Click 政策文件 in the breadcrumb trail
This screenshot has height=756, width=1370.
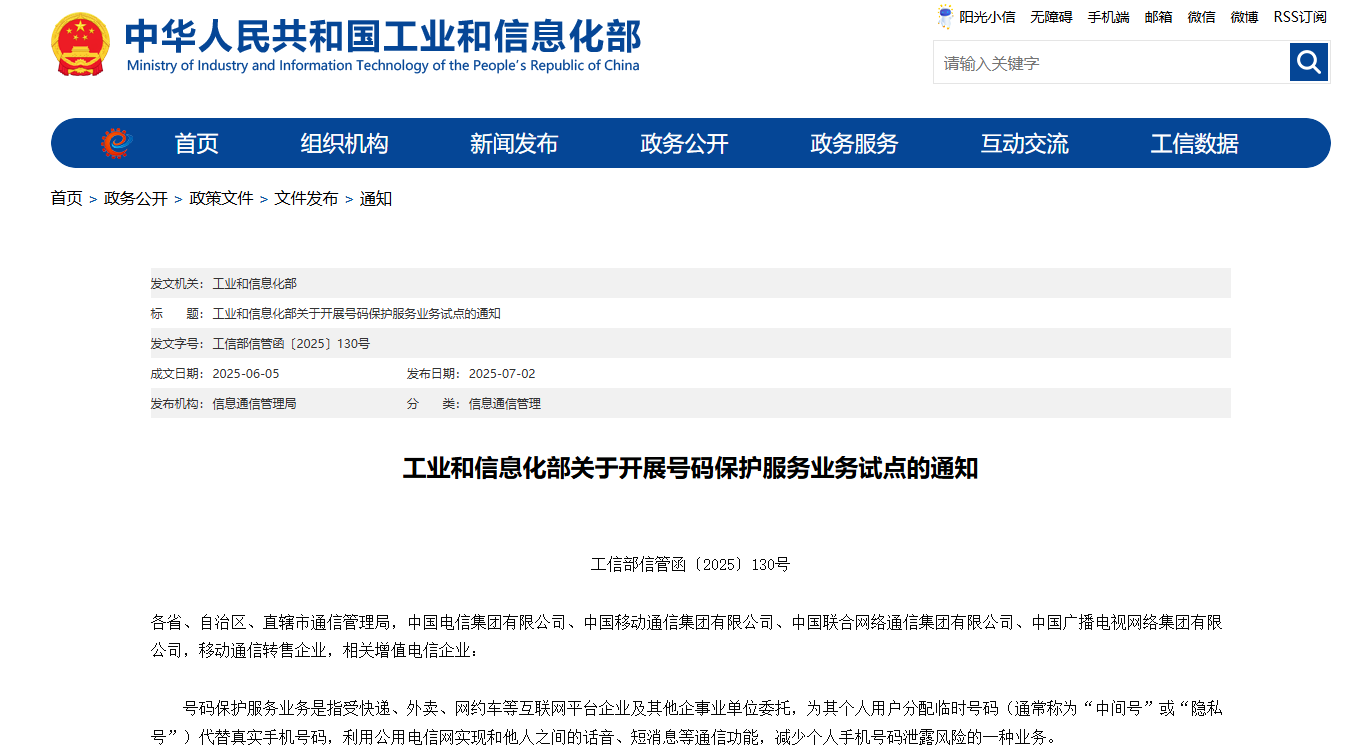point(221,198)
